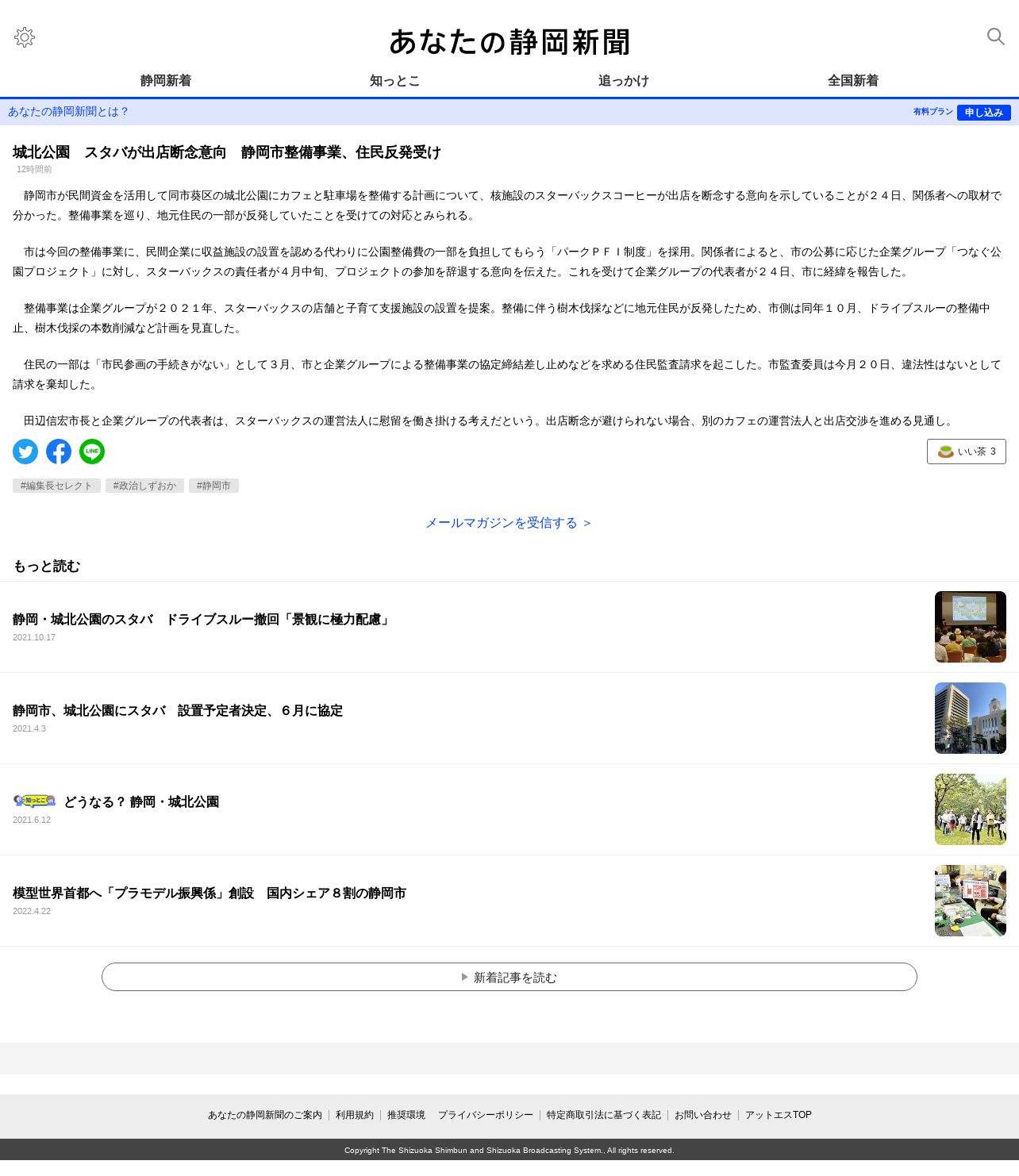This screenshot has width=1019, height=1176.
Task: Share article on Twitter
Action: click(25, 452)
